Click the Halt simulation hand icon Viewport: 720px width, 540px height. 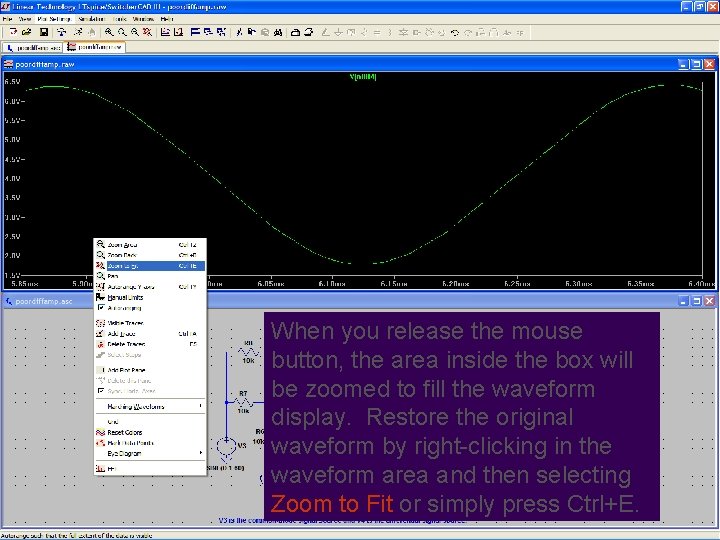coord(91,32)
